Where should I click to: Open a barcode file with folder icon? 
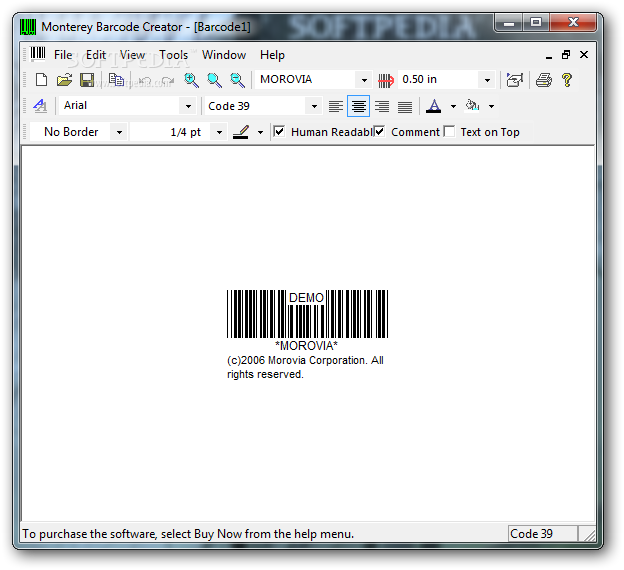pos(64,80)
